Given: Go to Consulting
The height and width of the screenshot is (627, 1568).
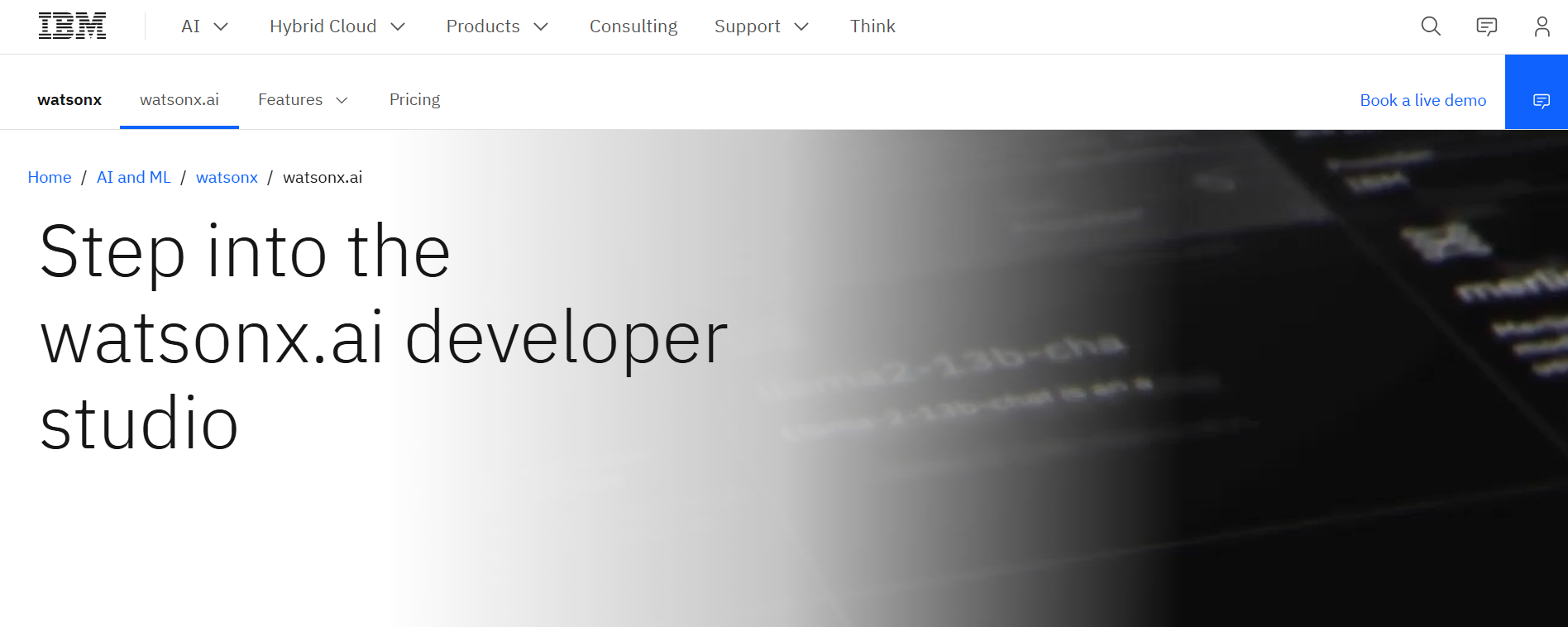Looking at the screenshot, I should pyautogui.click(x=633, y=26).
